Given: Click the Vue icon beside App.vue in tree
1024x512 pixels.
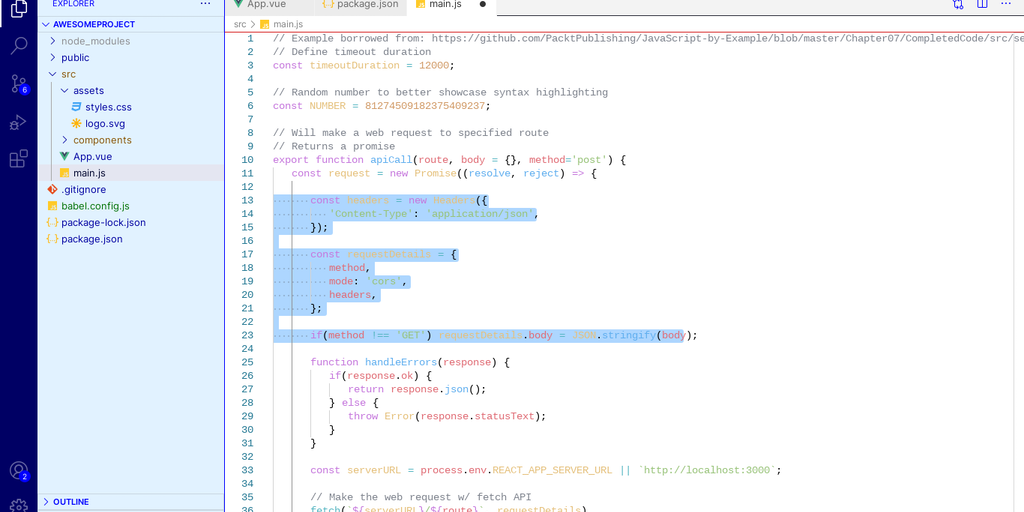Looking at the screenshot, I should point(65,157).
